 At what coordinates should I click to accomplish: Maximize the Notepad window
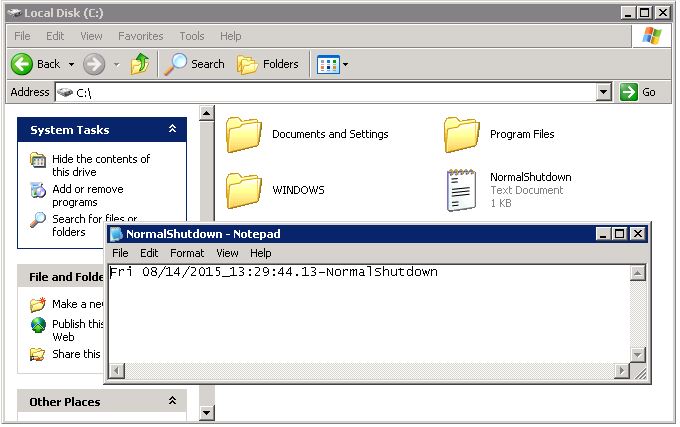(619, 234)
